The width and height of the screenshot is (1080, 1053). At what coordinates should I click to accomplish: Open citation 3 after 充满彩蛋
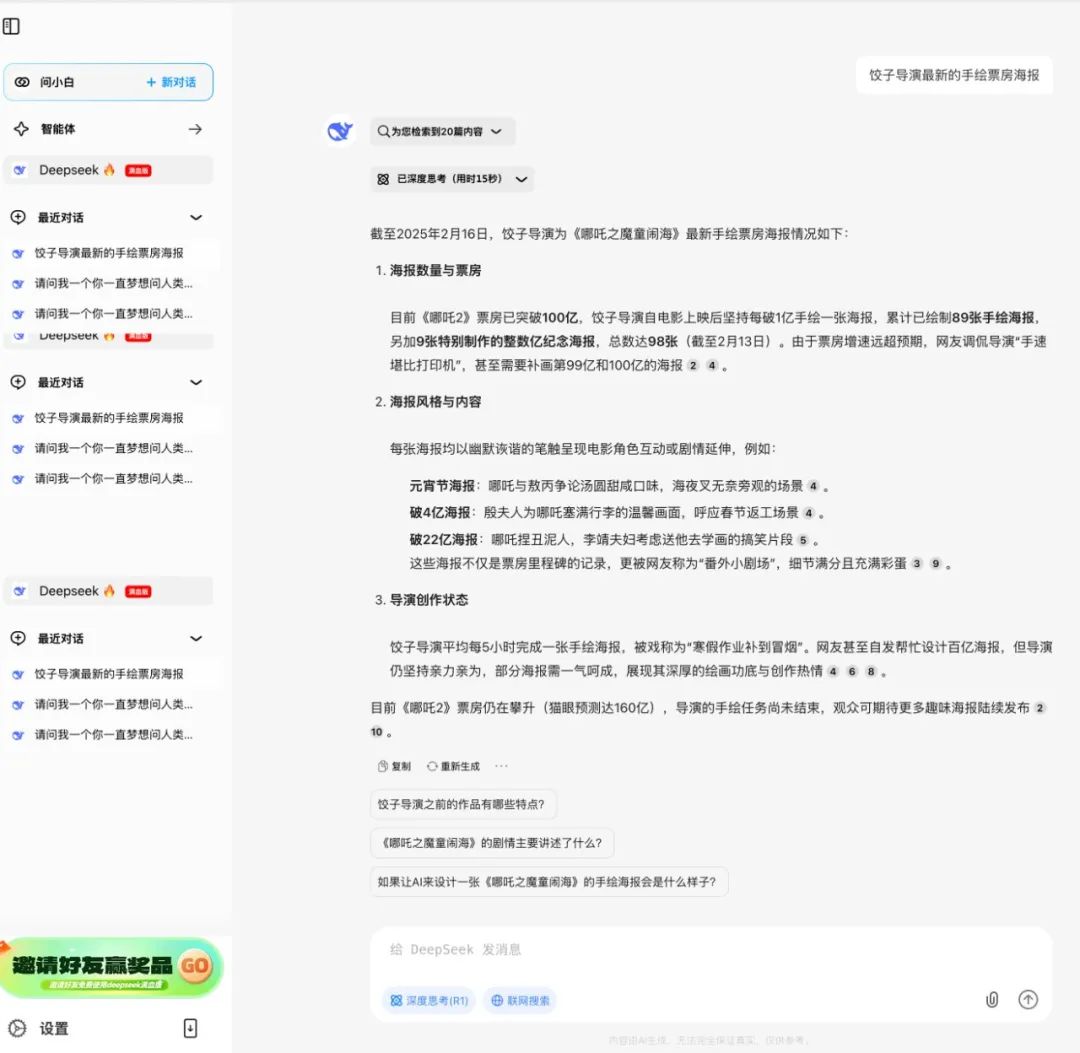[x=917, y=564]
